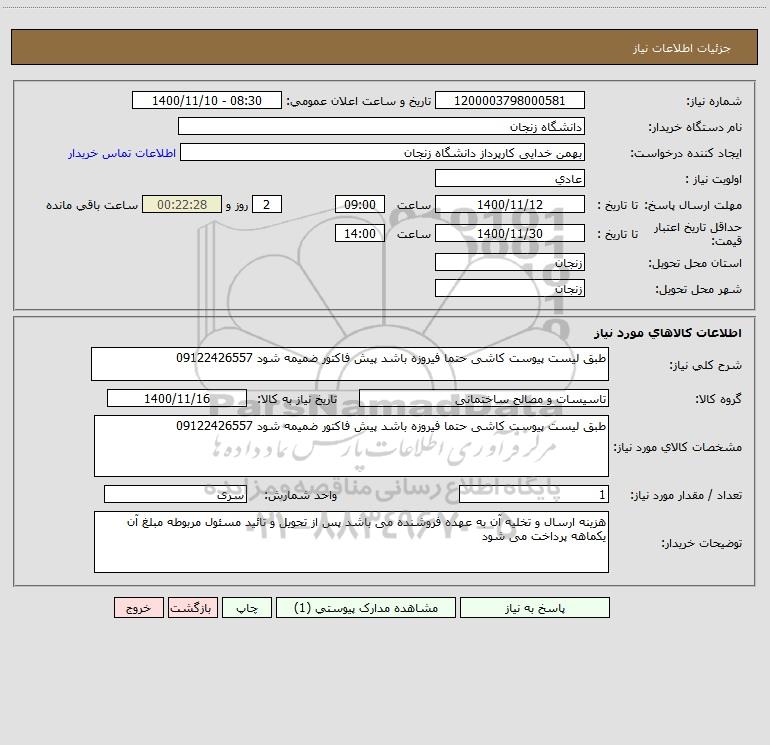This screenshot has height=745, width=770.
Task: Click the label تاریخ و ساعت اعلان عمومی
Action: point(358,101)
